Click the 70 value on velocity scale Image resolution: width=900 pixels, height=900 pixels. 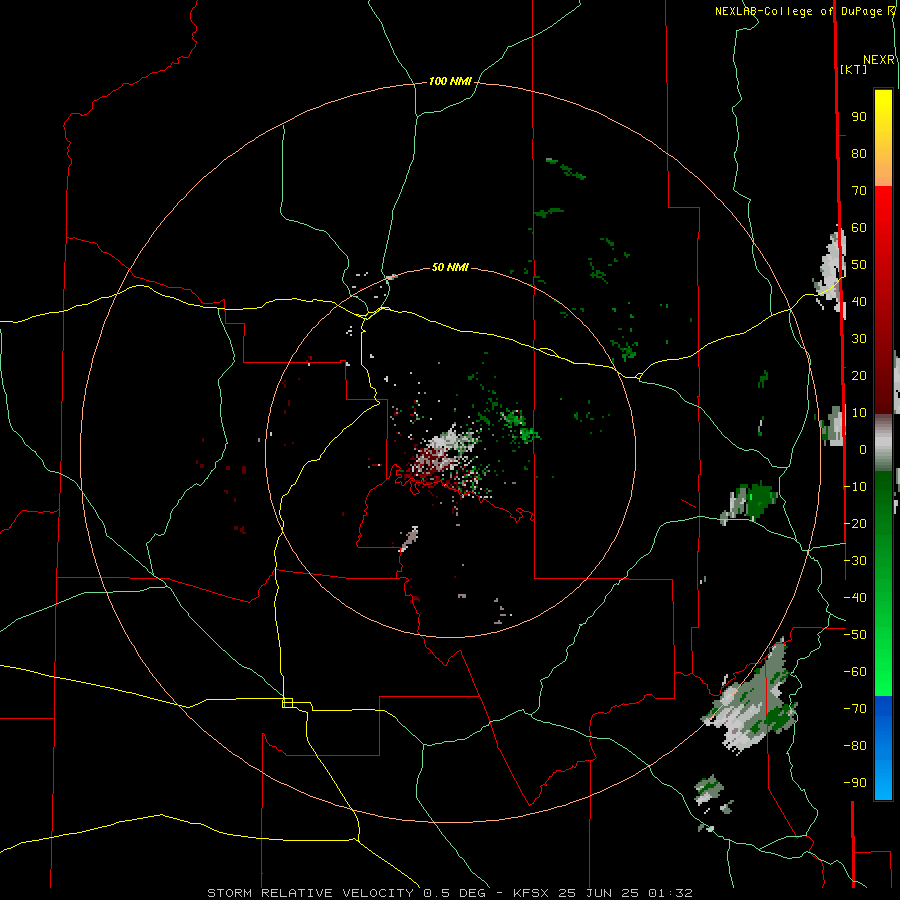coord(859,191)
